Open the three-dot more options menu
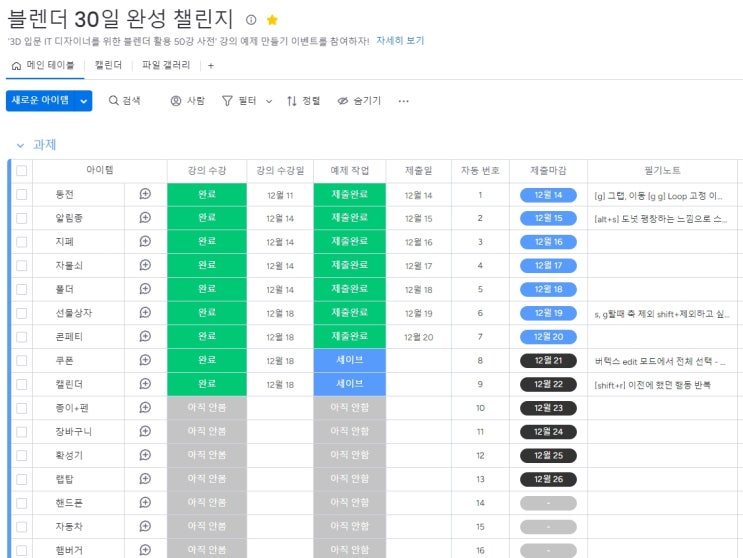Viewport: 743px width, 558px height. [404, 101]
